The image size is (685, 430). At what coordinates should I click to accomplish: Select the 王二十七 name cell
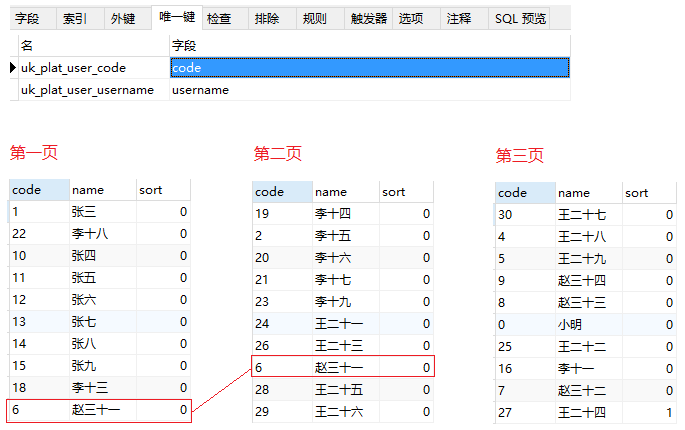(x=588, y=215)
